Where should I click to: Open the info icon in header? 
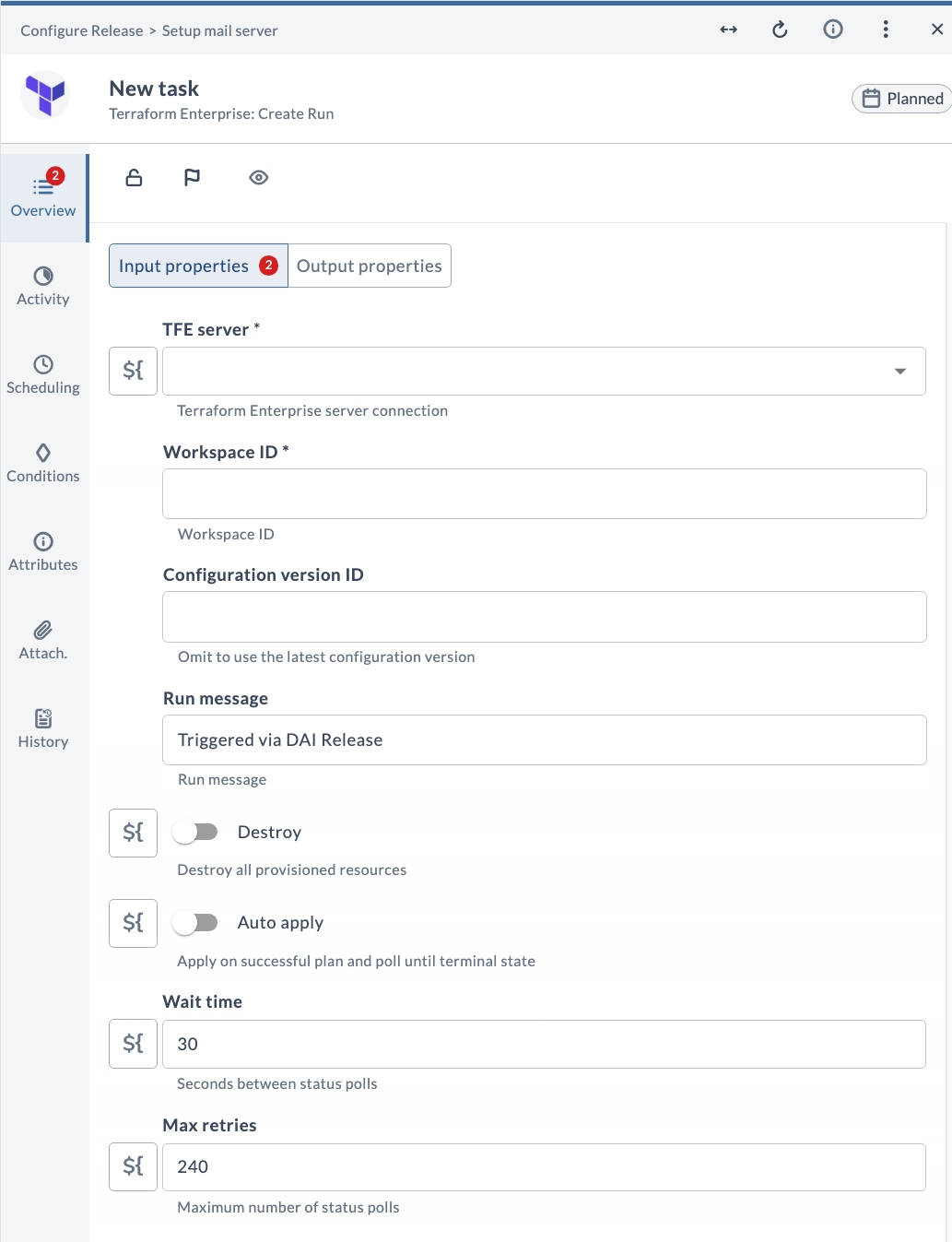pyautogui.click(x=833, y=30)
